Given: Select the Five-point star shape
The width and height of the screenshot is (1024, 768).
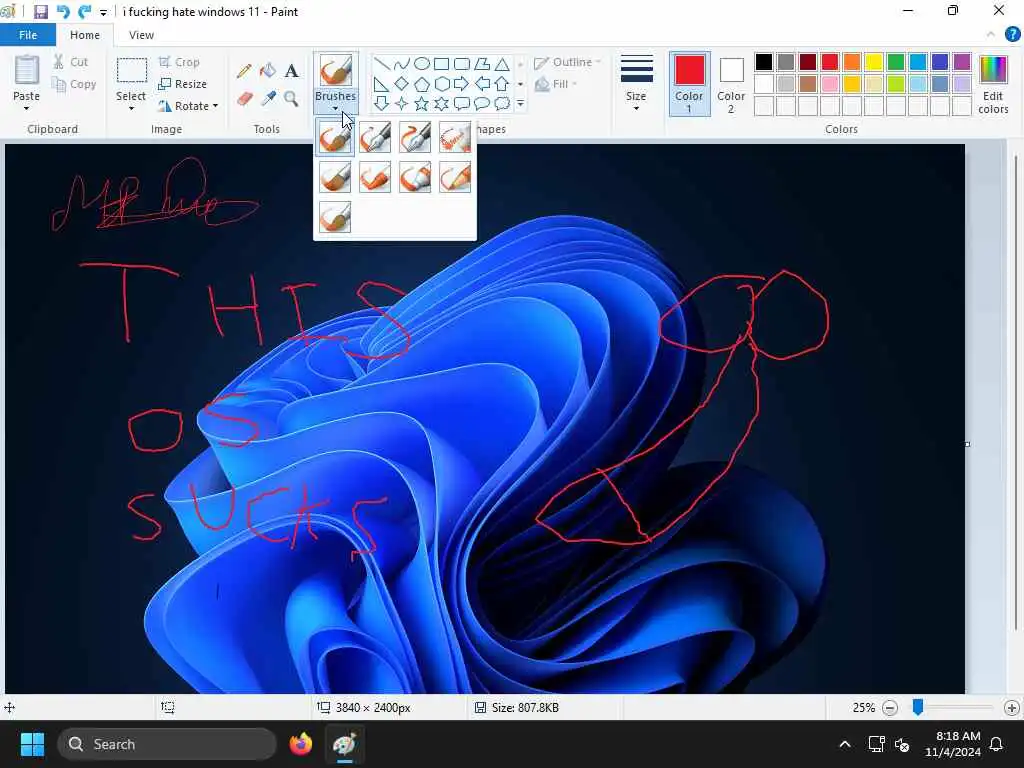Looking at the screenshot, I should 422,103.
